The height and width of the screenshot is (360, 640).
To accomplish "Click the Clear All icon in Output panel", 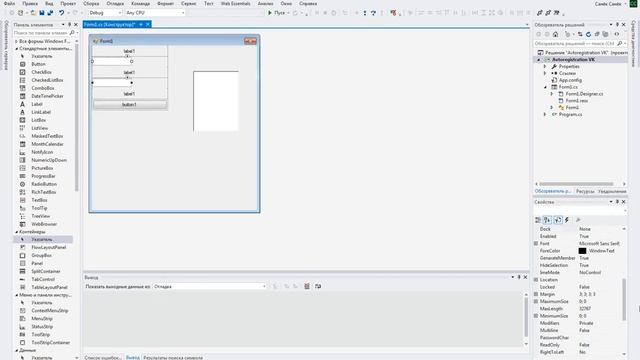I will coord(307,287).
